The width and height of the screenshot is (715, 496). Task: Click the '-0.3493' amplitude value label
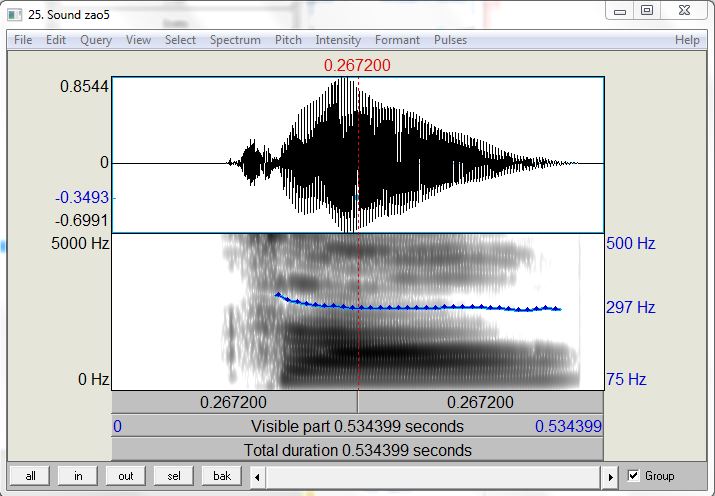coord(83,197)
